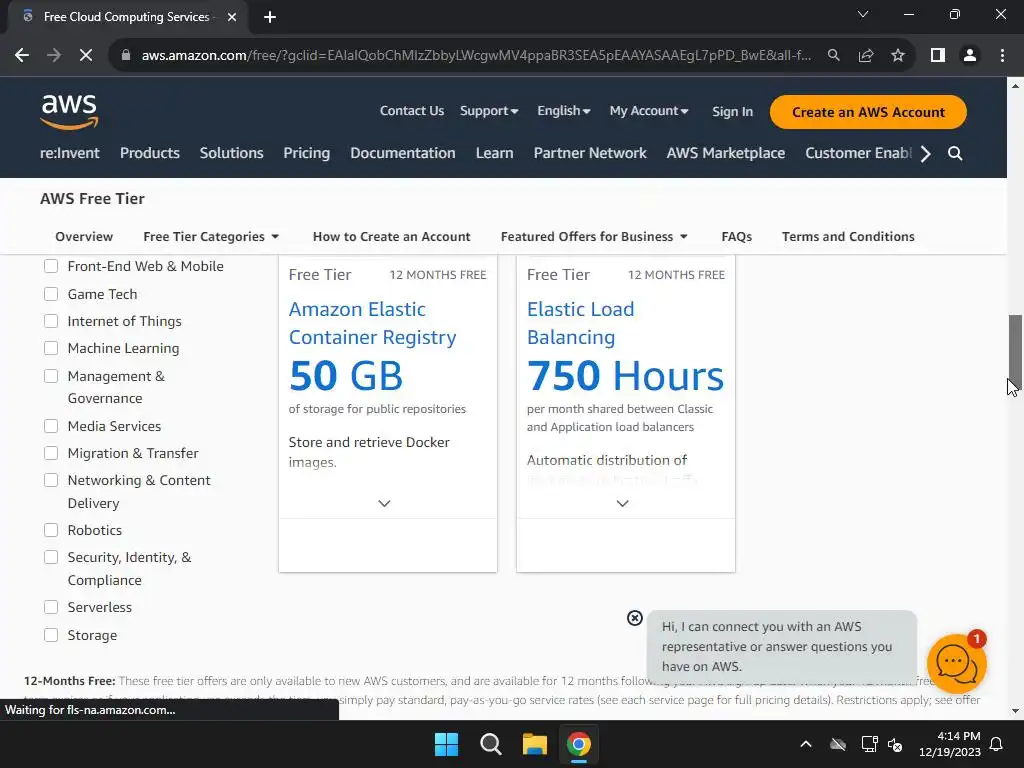Open the AWS Marketplace menu item

[726, 153]
